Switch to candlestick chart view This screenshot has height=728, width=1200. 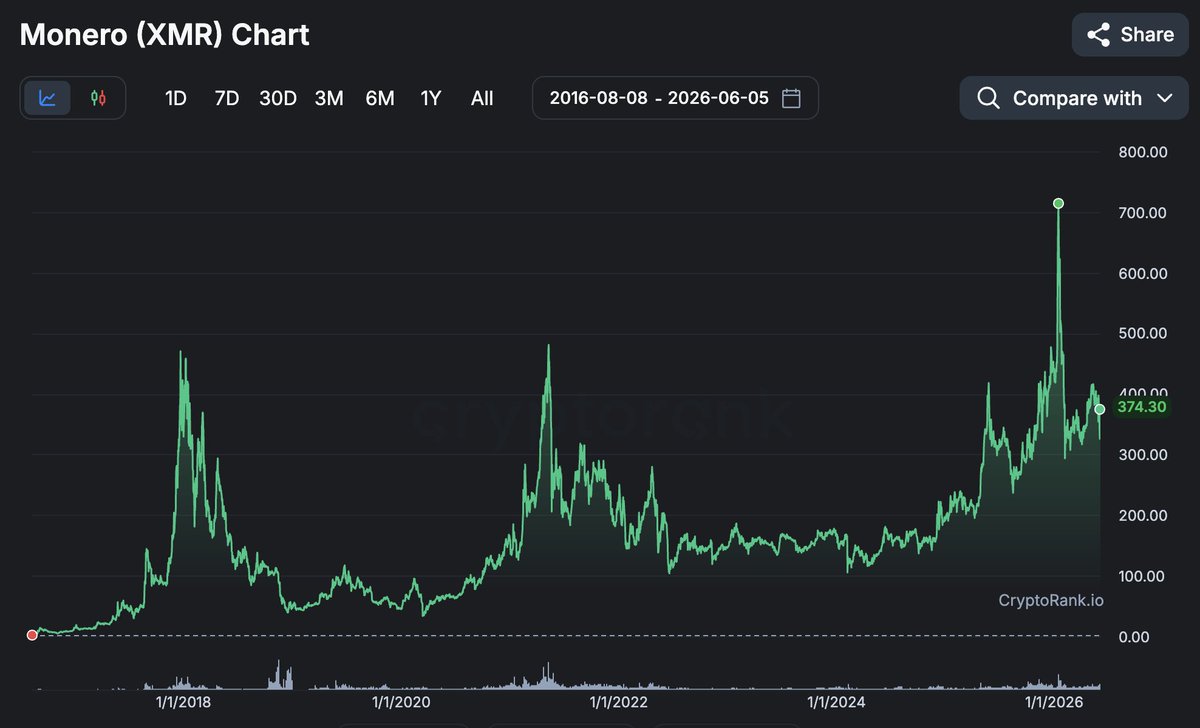[x=98, y=98]
